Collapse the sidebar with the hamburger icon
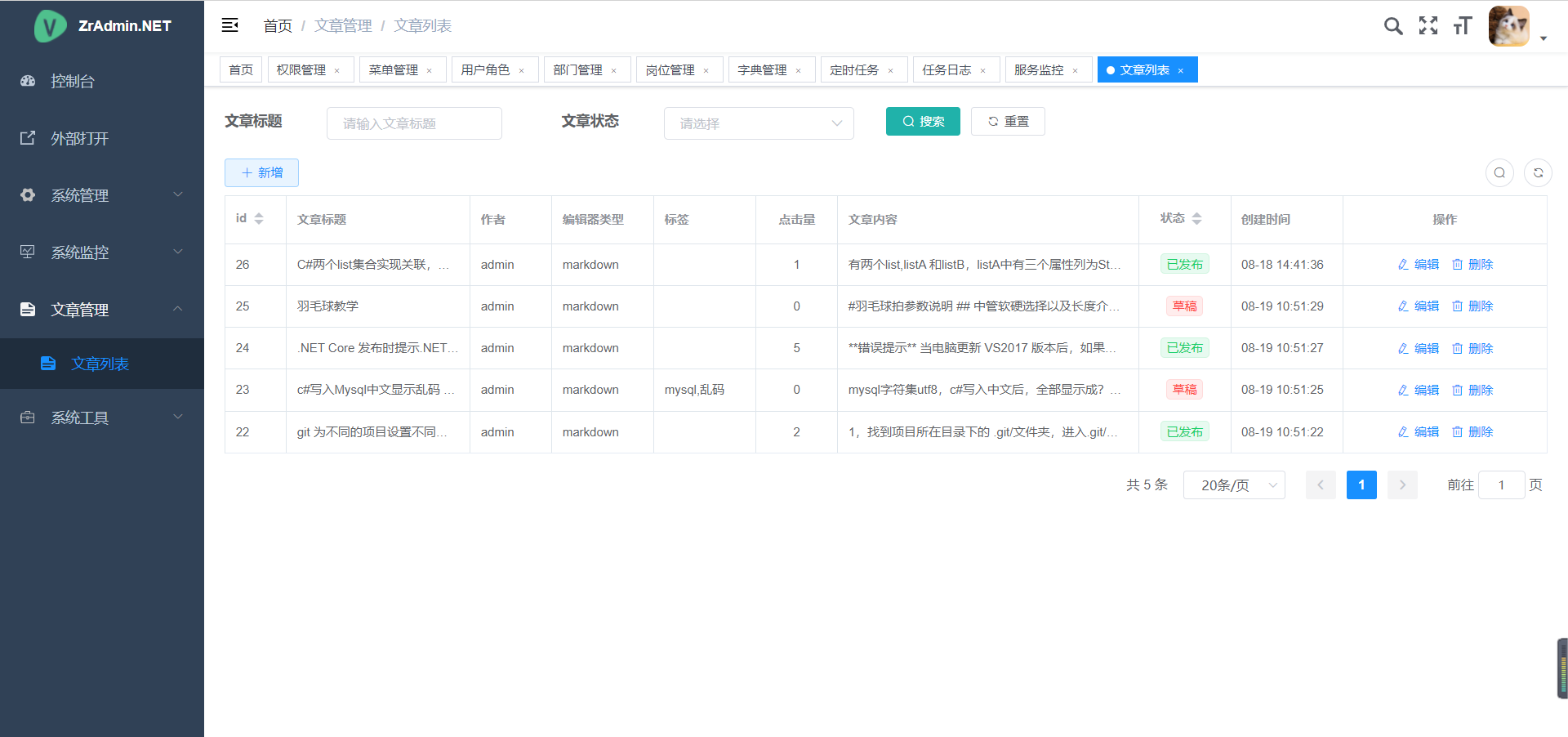The height and width of the screenshot is (737, 1568). click(229, 25)
